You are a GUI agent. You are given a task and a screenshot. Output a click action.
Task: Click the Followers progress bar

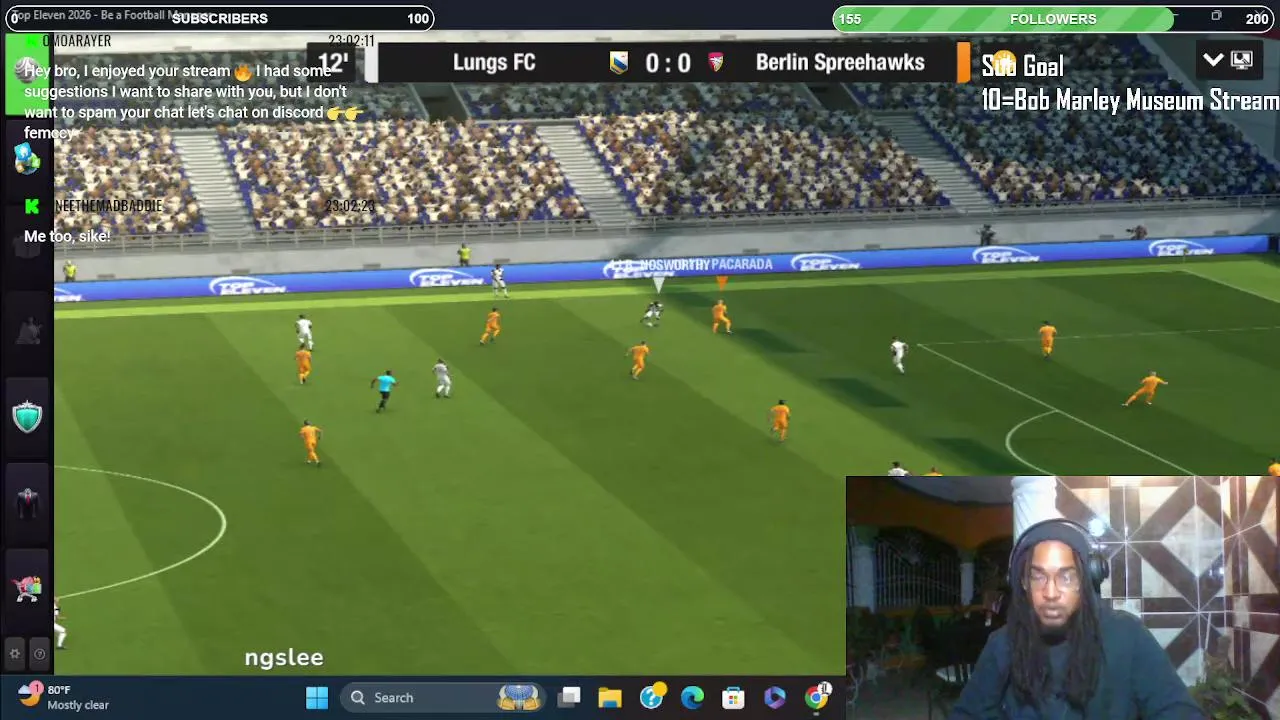1053,18
